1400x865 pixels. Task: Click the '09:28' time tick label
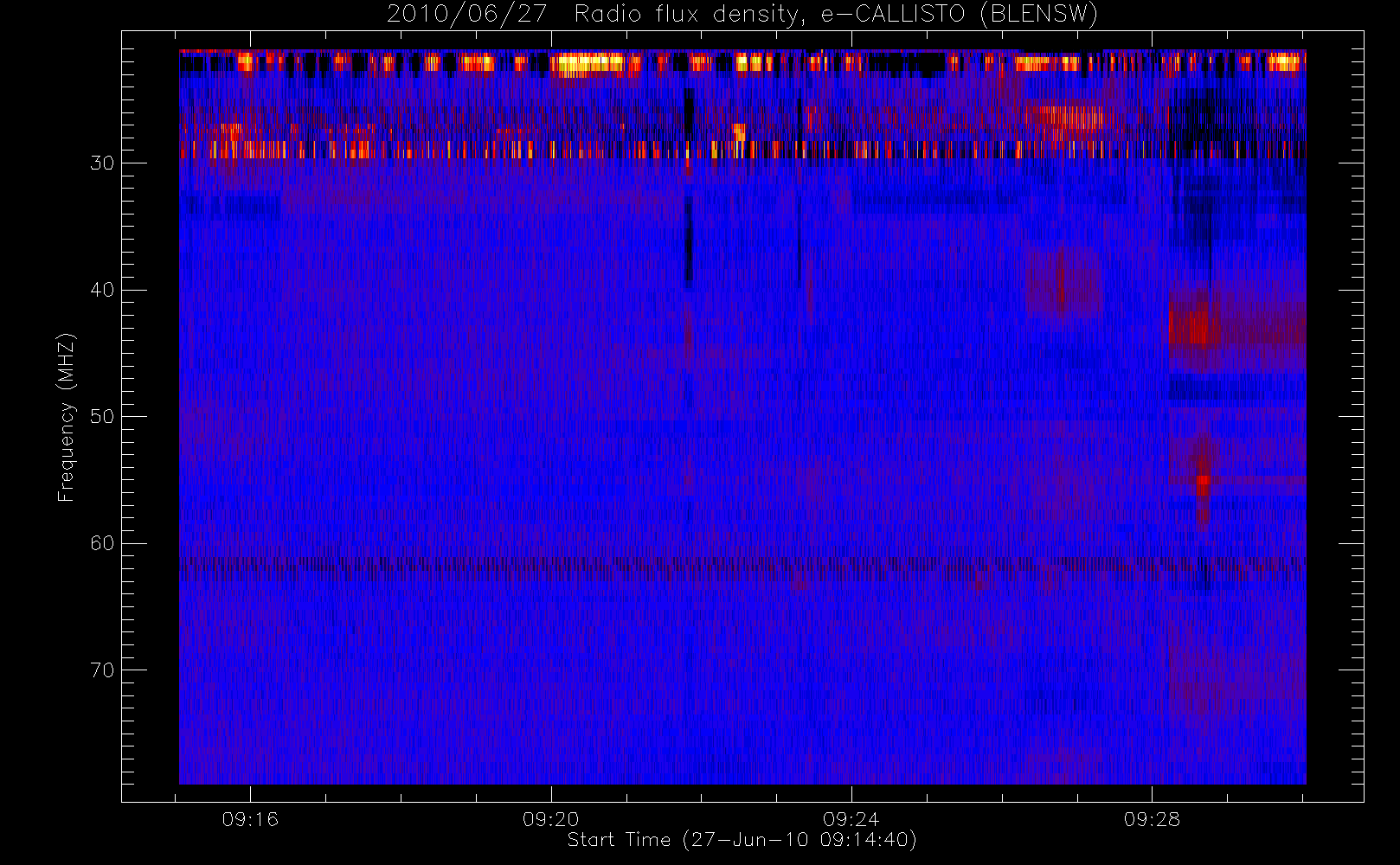(1152, 819)
